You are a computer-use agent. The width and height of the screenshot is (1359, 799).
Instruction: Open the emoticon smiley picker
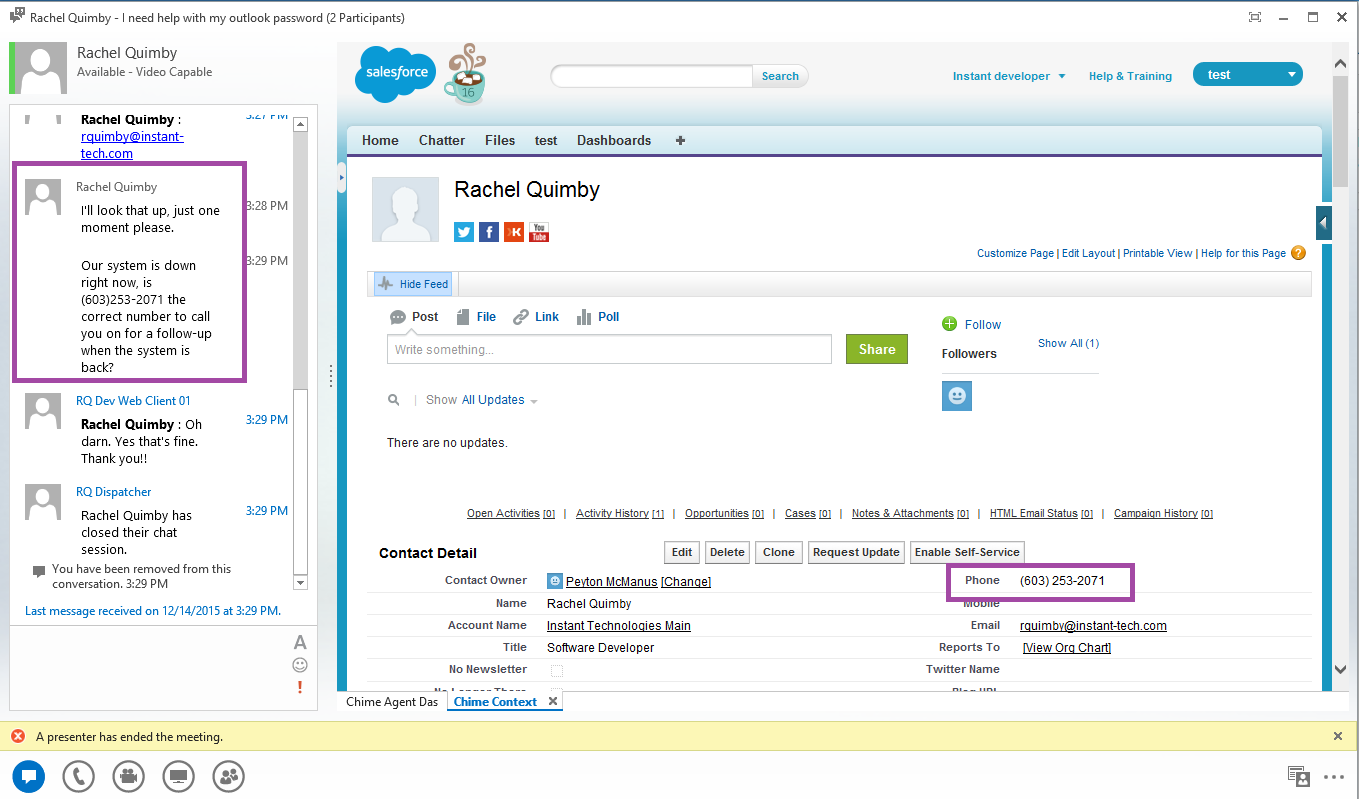300,665
